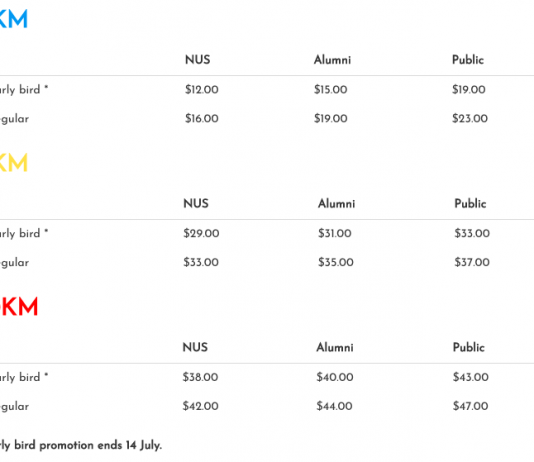Click the early bird promotion ends note

click(81, 445)
